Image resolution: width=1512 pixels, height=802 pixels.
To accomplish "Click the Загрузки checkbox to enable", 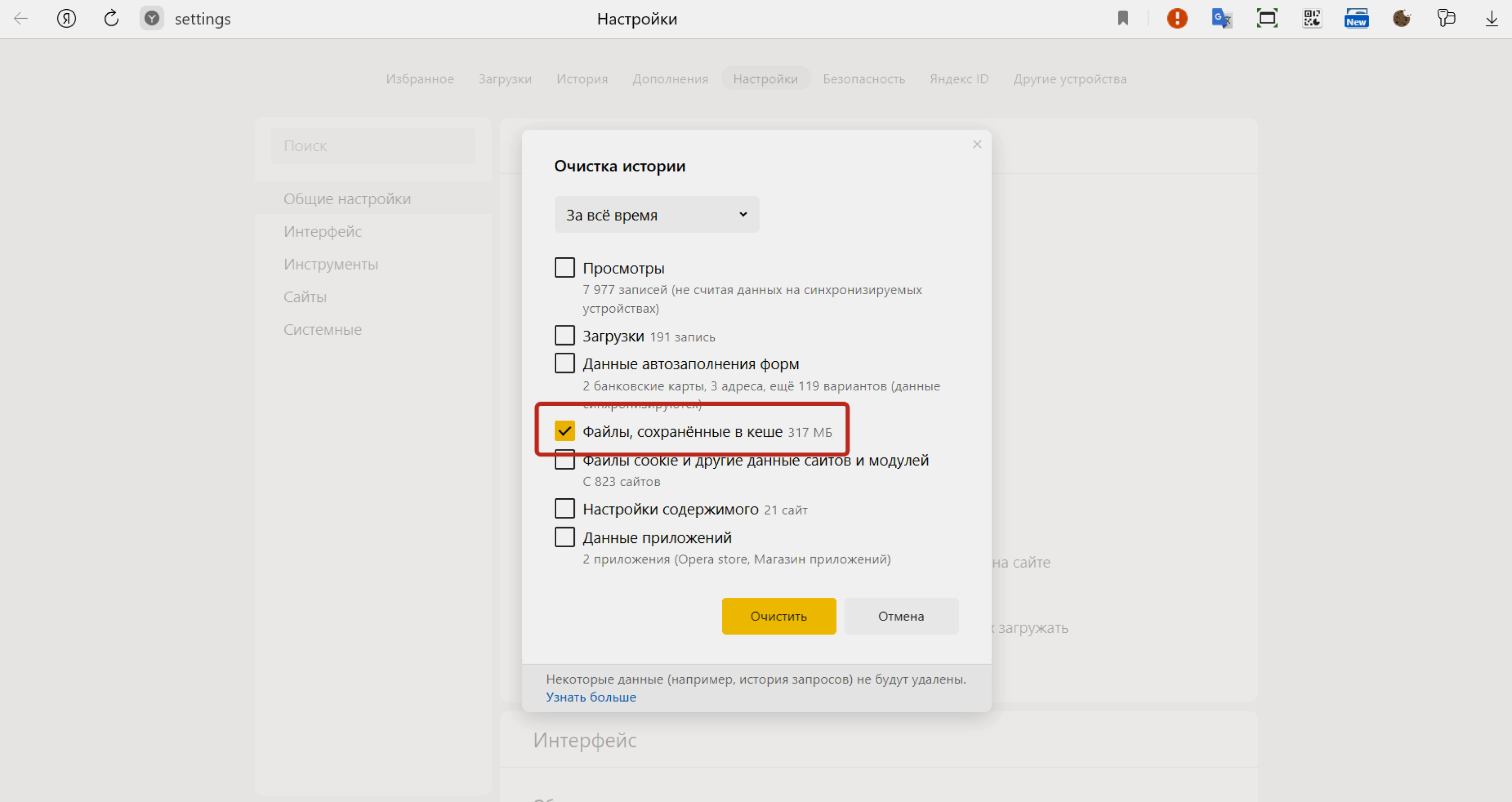I will [563, 335].
